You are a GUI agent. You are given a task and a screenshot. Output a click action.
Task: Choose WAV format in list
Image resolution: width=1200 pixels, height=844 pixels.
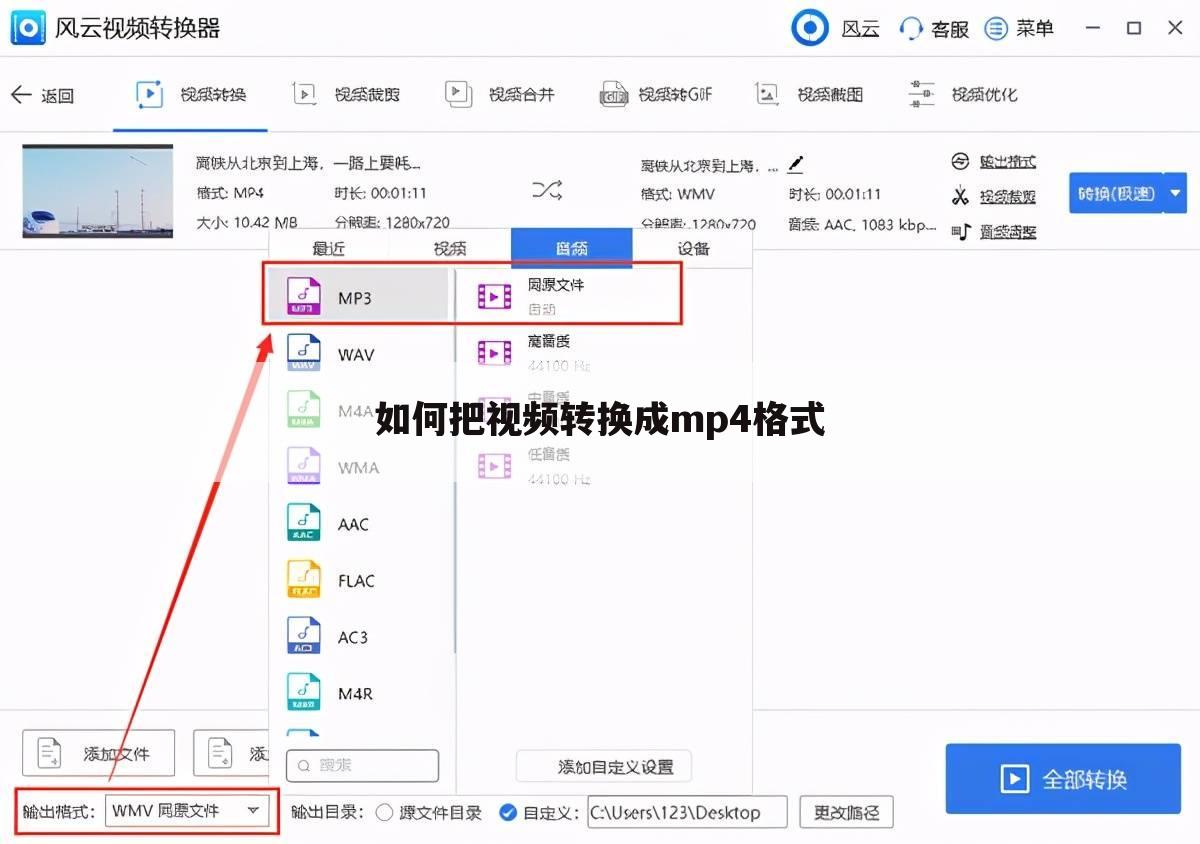(358, 354)
